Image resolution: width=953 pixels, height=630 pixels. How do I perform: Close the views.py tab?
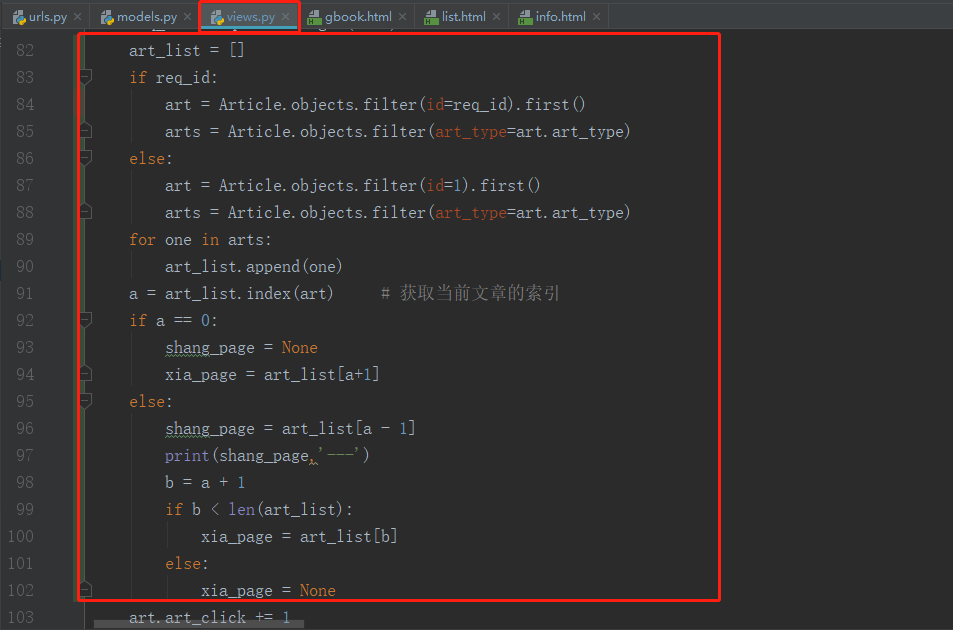[286, 17]
